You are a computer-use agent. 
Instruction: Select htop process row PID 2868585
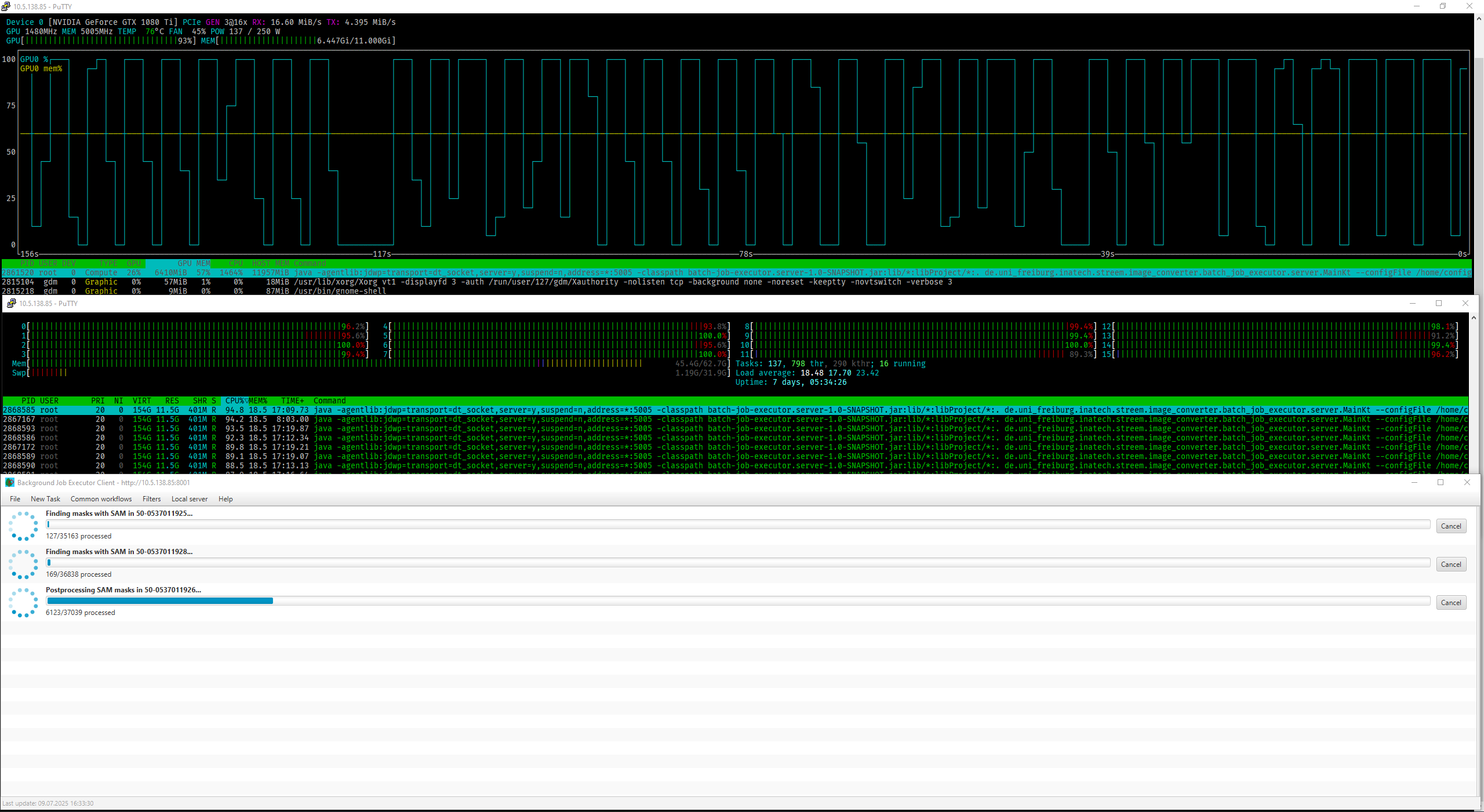pos(735,410)
